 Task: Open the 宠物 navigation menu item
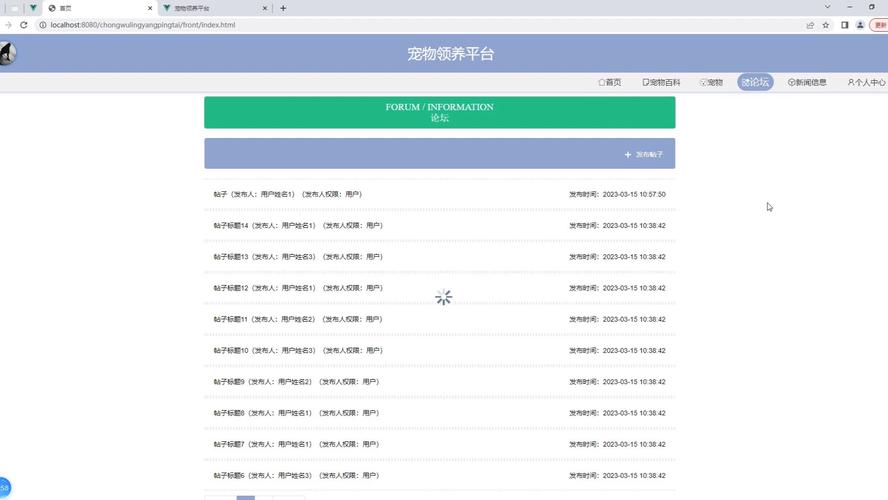711,82
